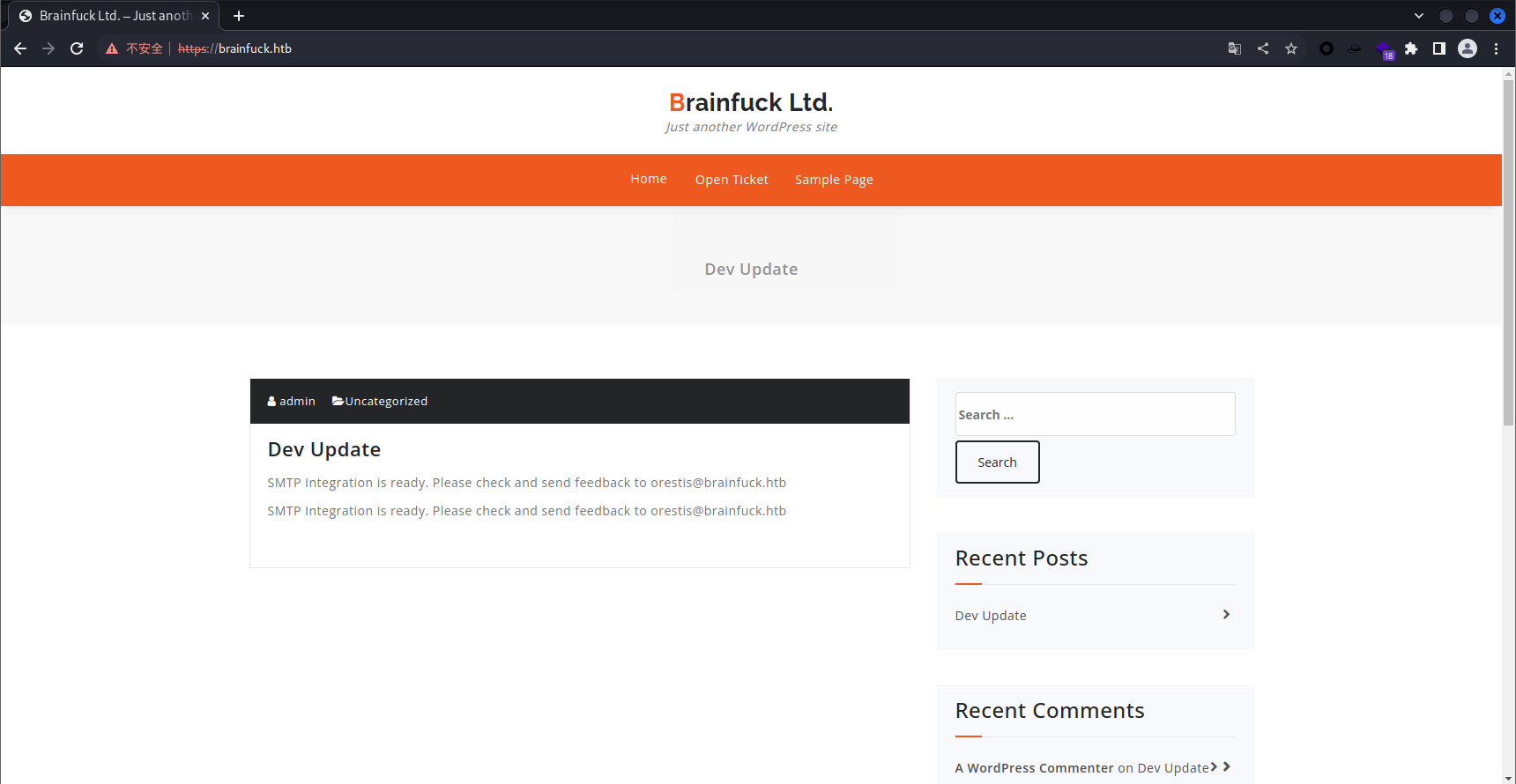Open the Dev Update post title

point(324,449)
